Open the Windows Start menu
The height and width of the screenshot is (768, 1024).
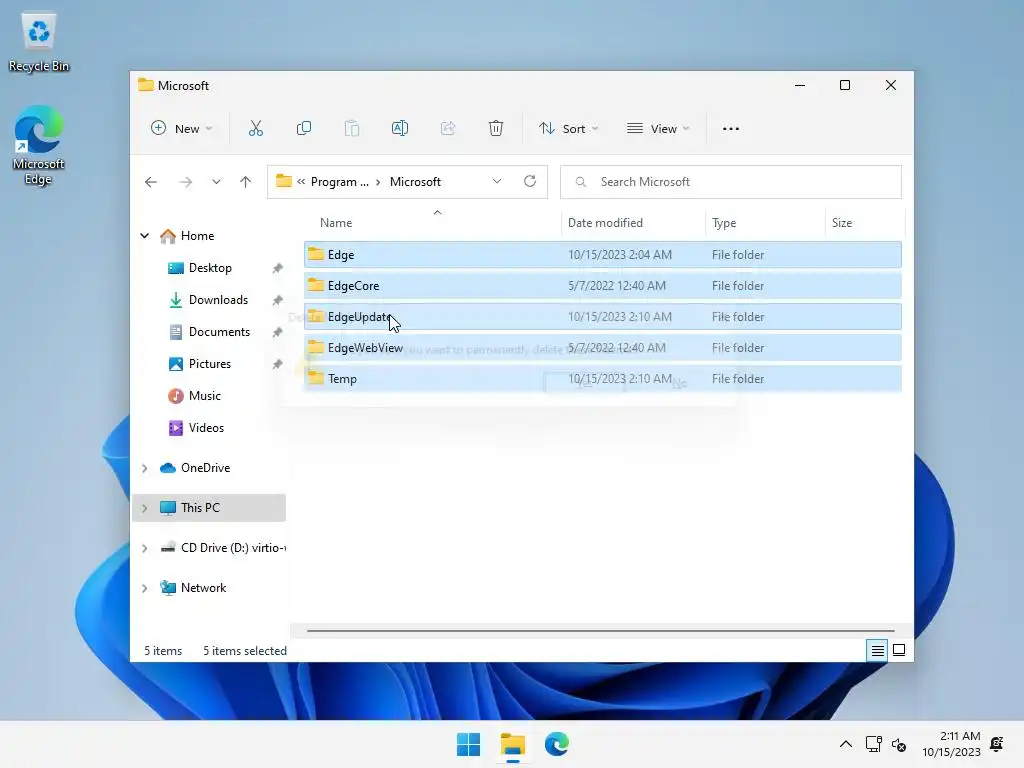468,744
